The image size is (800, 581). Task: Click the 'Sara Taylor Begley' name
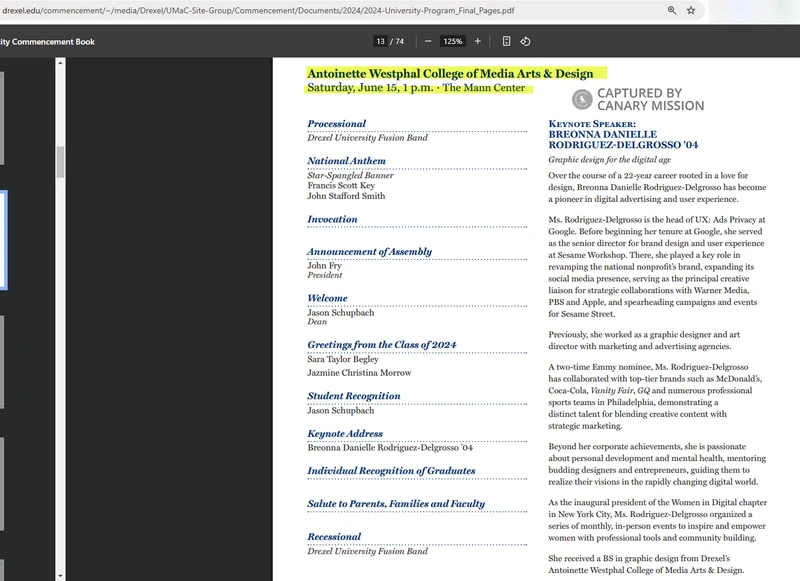[343, 359]
